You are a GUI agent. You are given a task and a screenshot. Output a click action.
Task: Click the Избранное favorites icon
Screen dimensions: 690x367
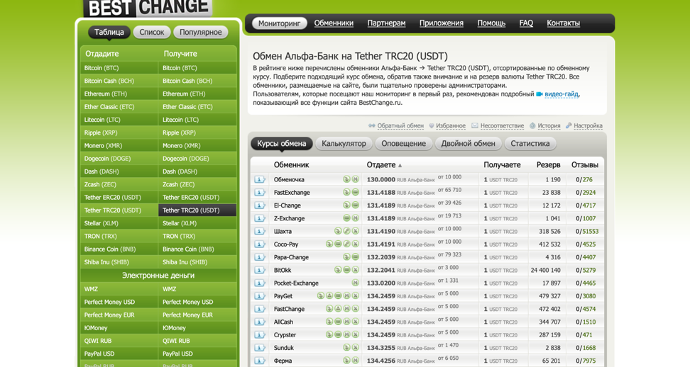[432, 126]
